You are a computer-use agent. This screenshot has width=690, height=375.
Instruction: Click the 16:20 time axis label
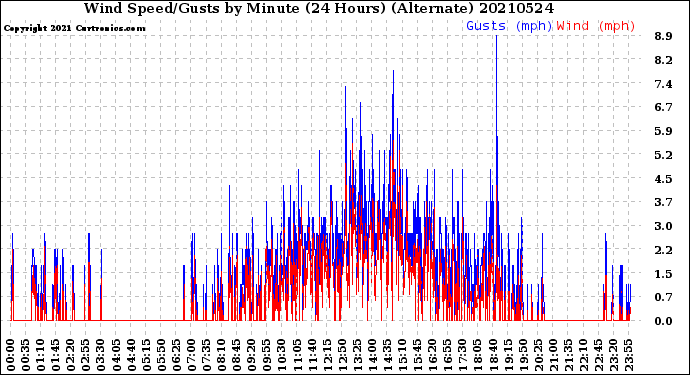tap(432, 355)
